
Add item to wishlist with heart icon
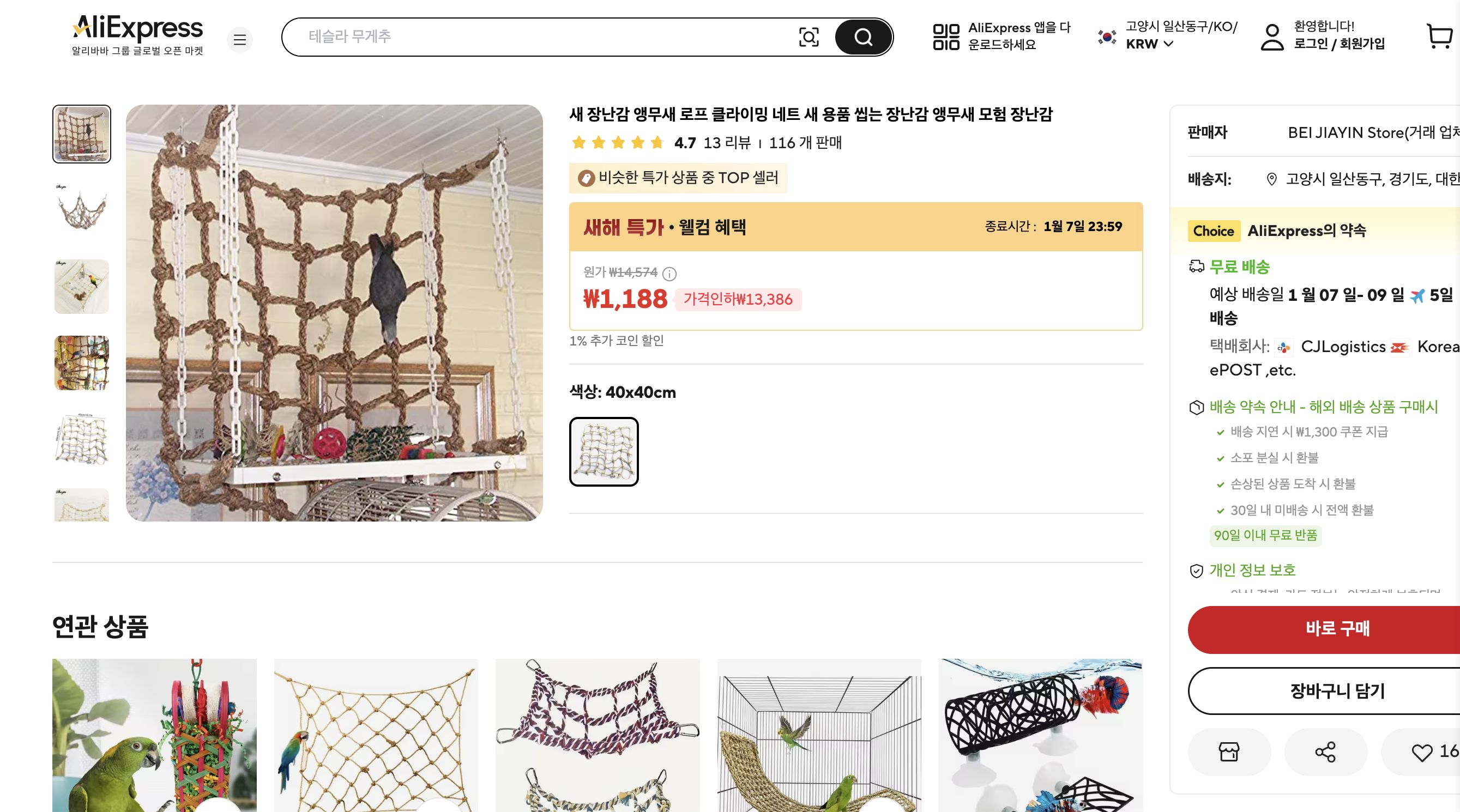(x=1421, y=752)
